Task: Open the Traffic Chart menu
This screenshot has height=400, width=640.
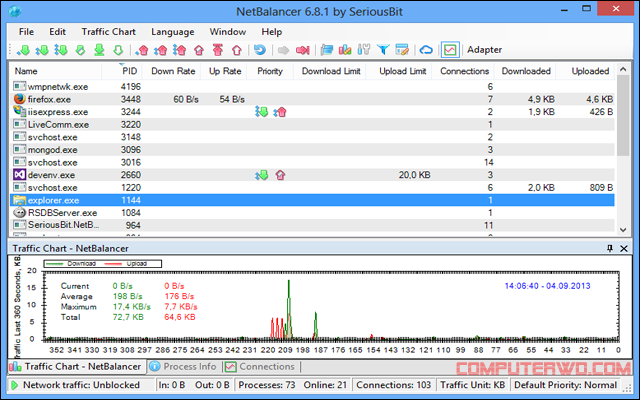Action: [x=109, y=32]
